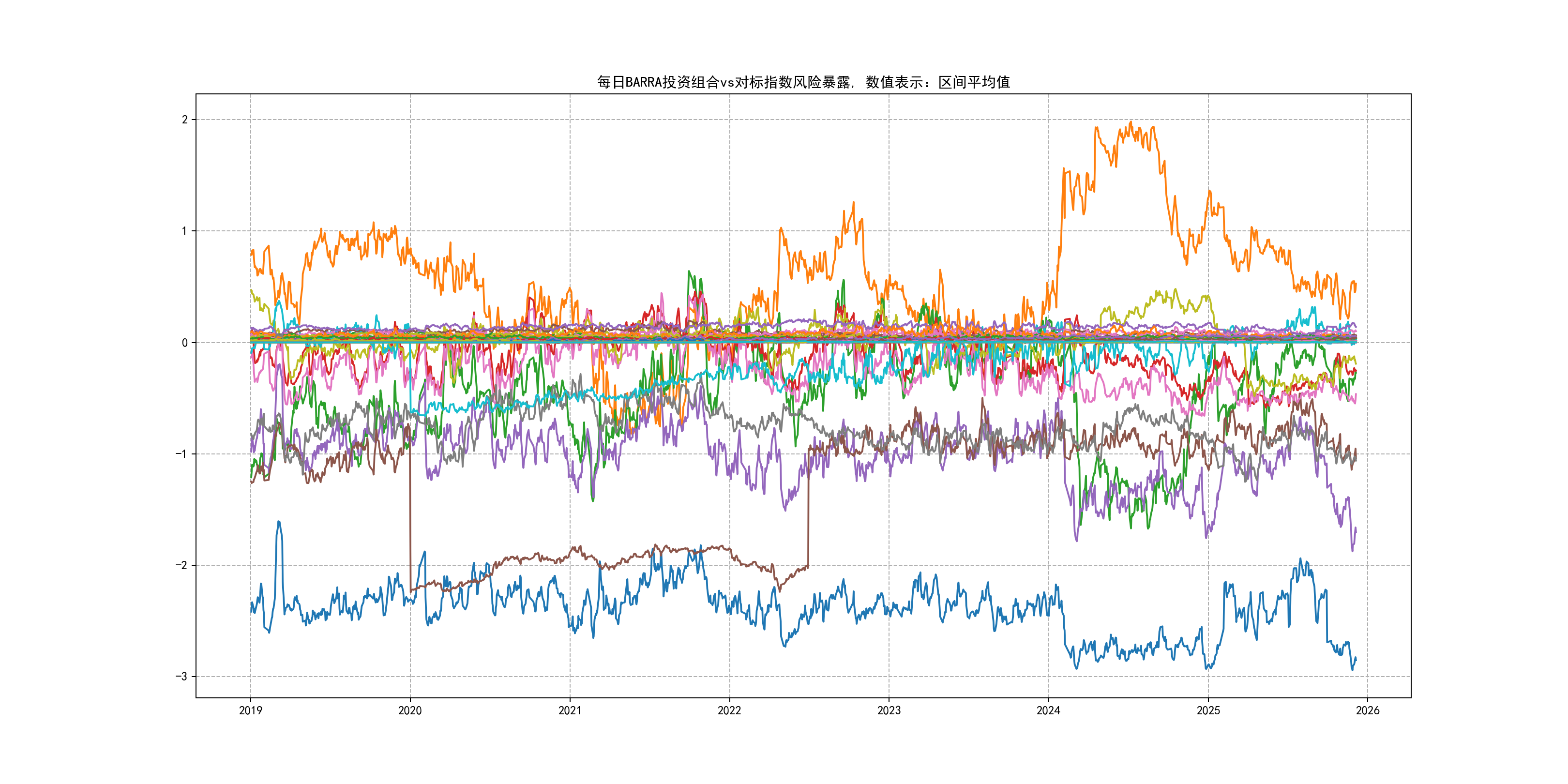1568x784 pixels.
Task: Click the 2024 x-axis tick label
Action: click(1048, 710)
